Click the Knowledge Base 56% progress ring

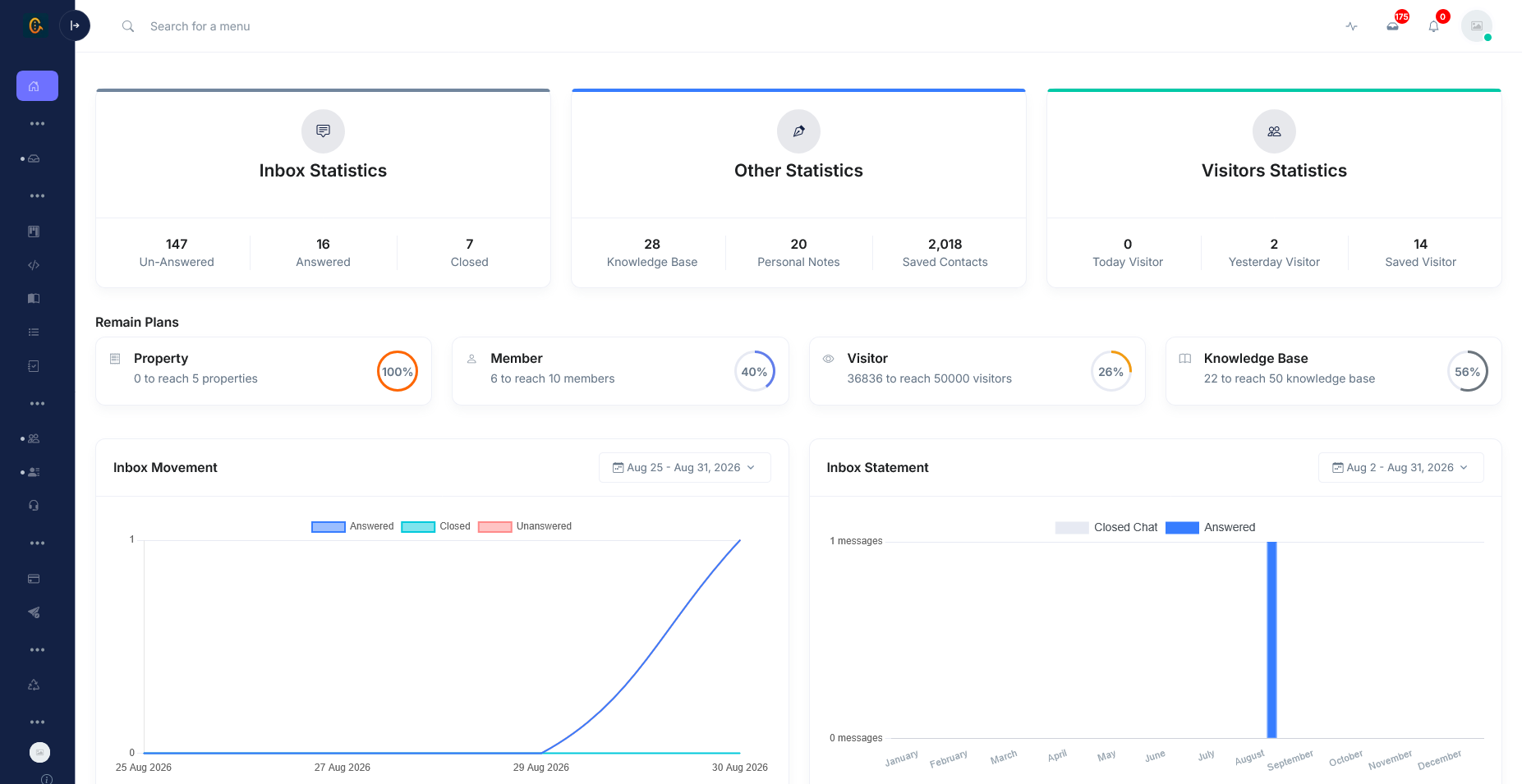1468,372
